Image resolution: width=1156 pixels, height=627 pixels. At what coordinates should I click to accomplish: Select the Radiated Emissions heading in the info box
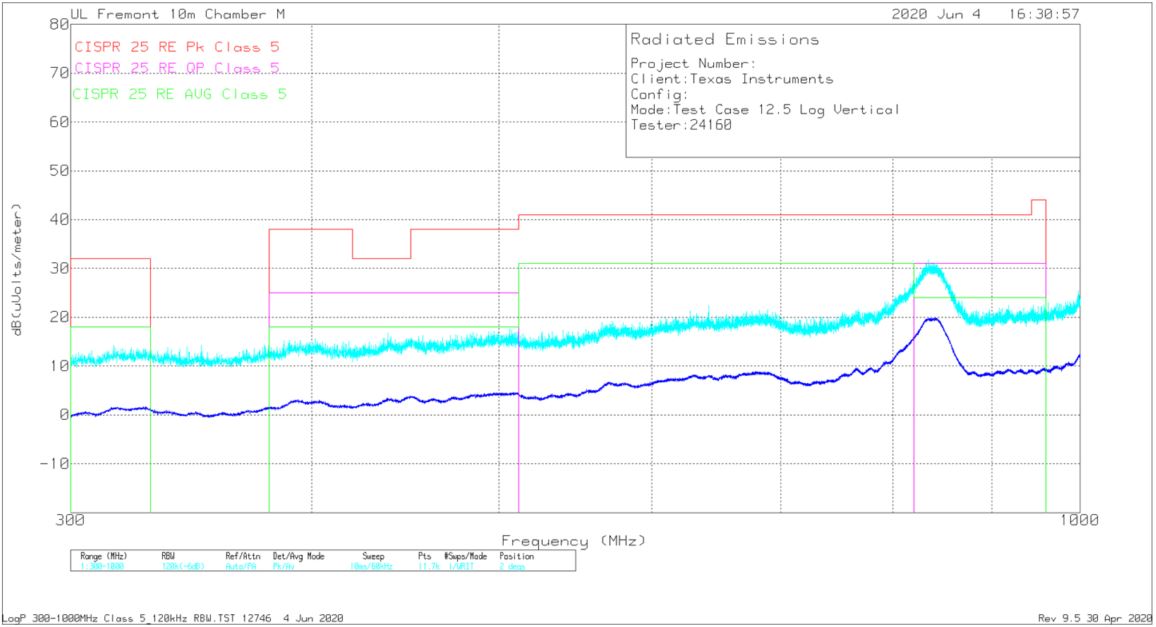(x=724, y=40)
